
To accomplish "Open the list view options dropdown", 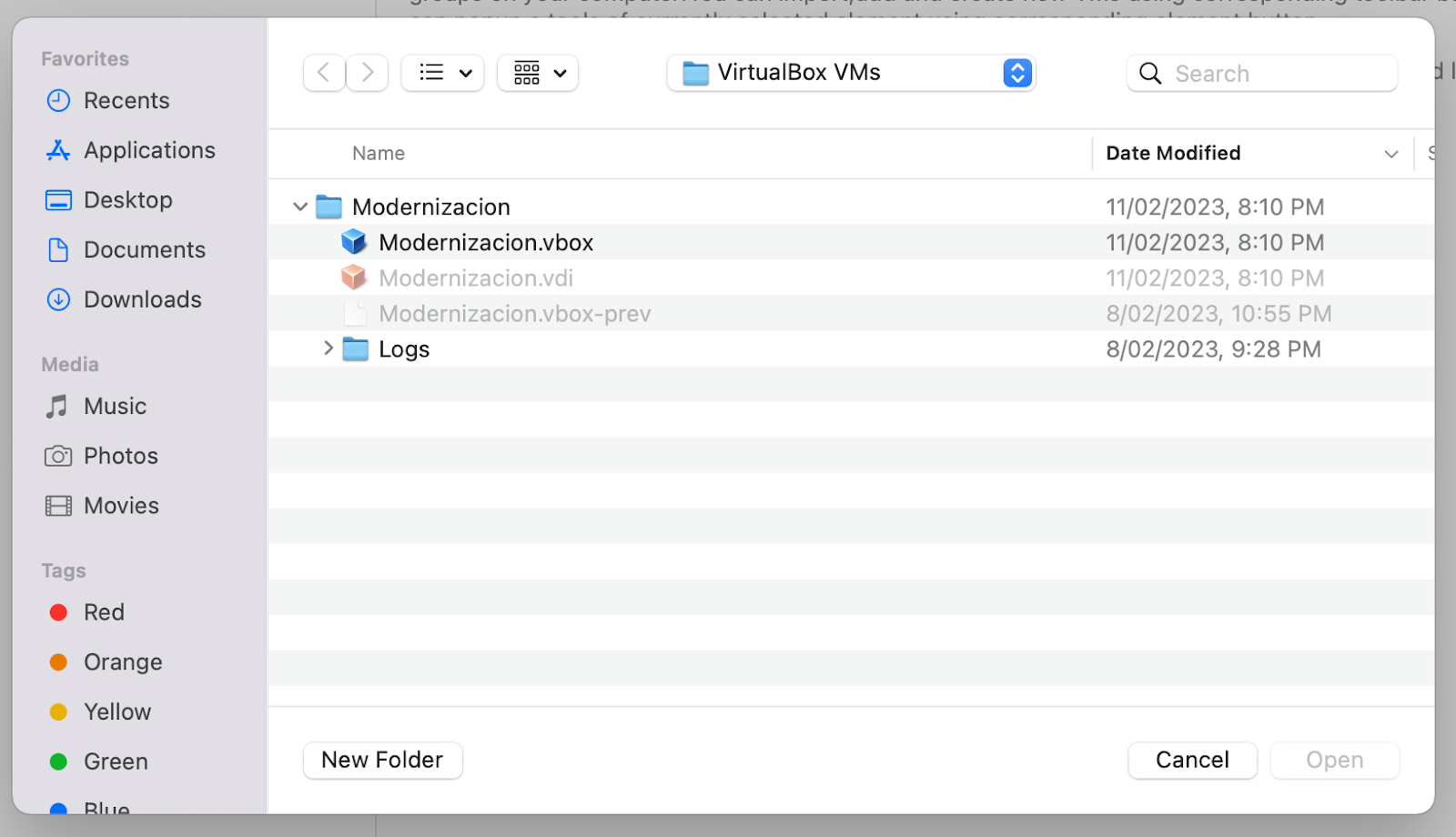I will coord(443,73).
